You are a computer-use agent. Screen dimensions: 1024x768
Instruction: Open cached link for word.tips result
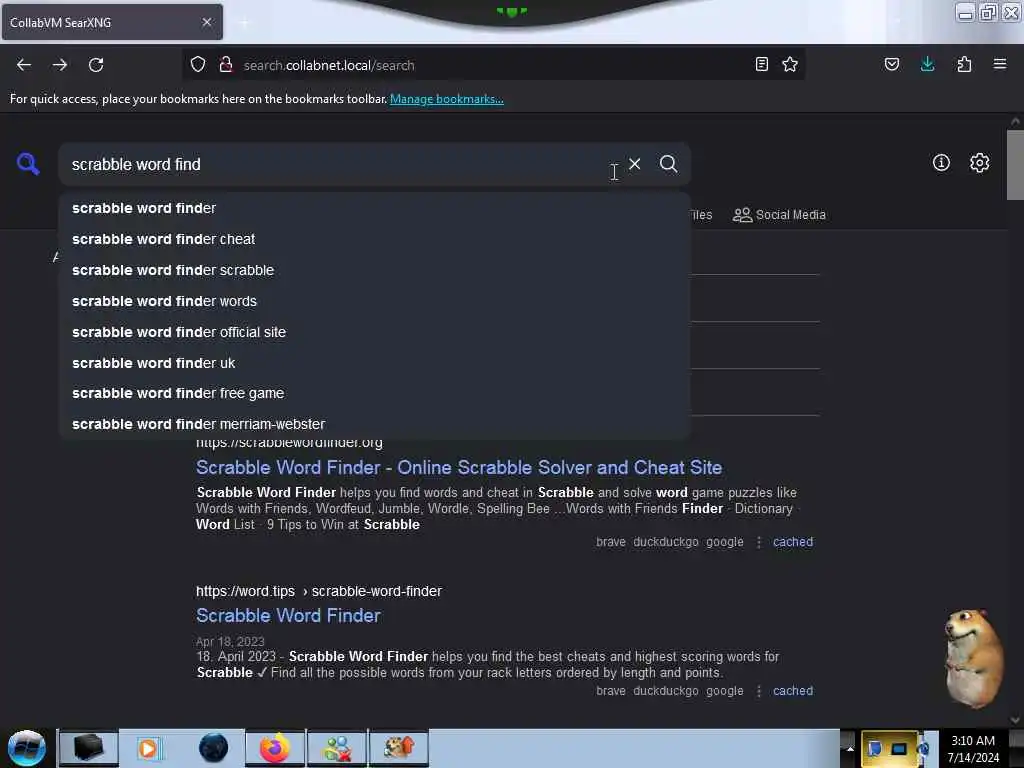[x=793, y=691]
